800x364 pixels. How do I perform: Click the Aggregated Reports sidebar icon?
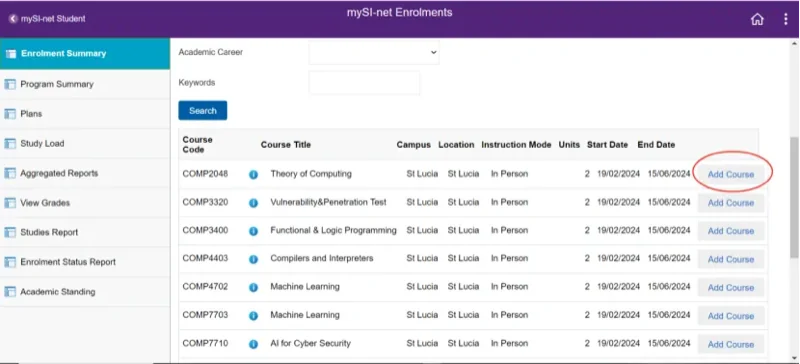tap(10, 173)
